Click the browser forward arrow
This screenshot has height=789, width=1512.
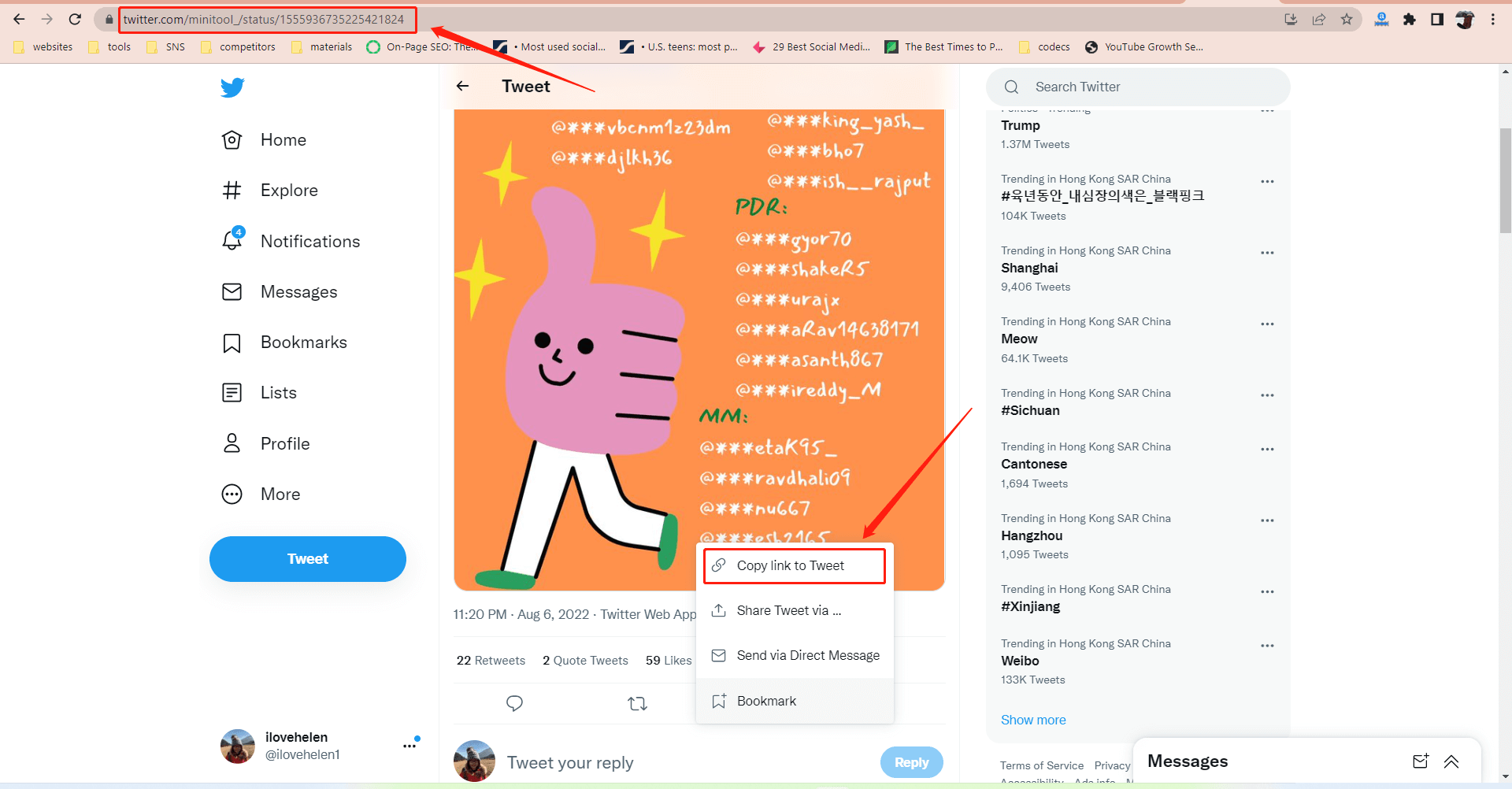click(46, 19)
